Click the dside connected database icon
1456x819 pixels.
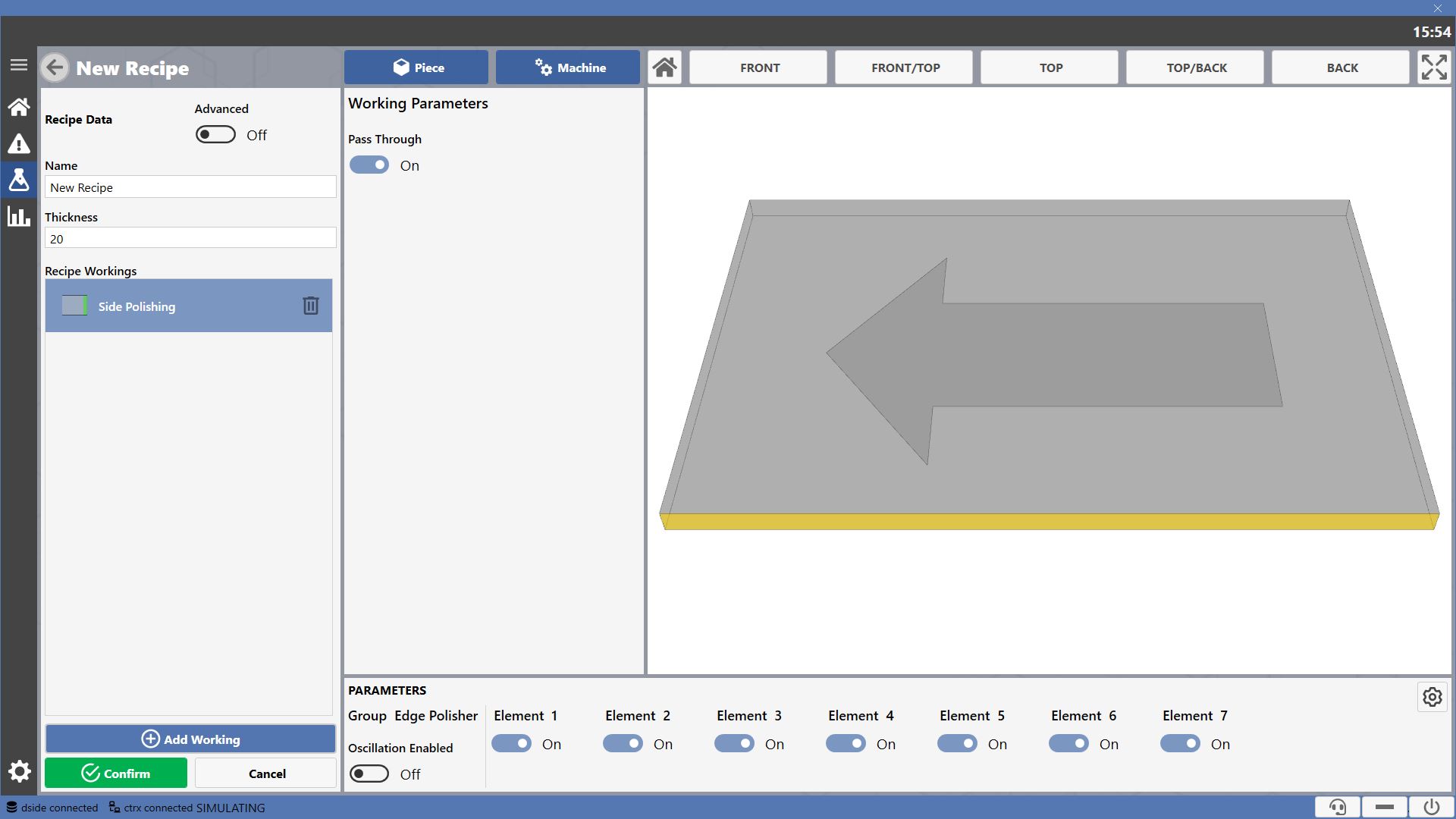coord(11,807)
